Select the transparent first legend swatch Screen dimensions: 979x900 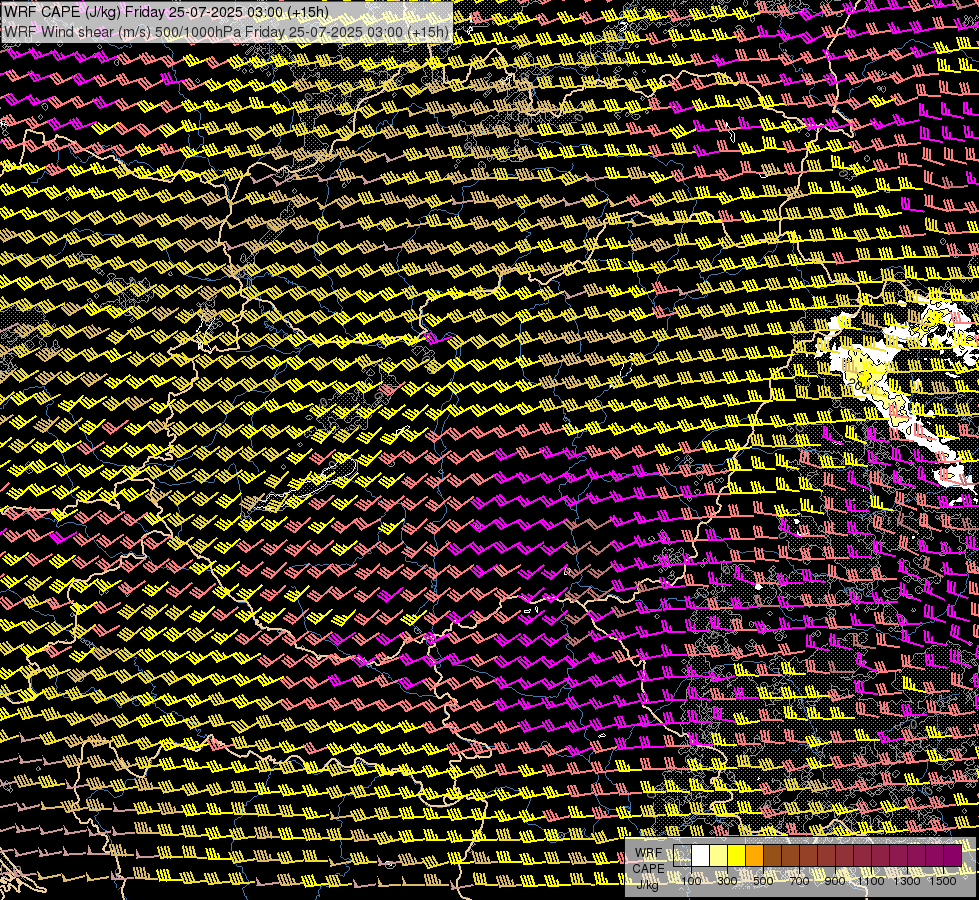[x=682, y=855]
